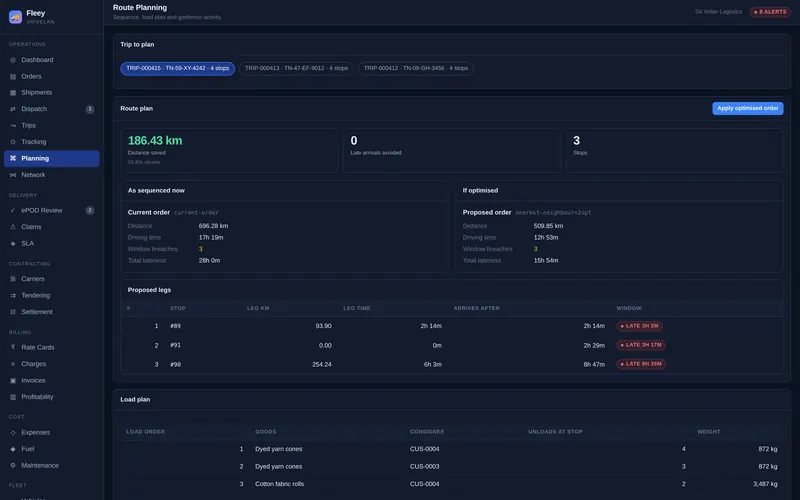Click the Tendering sidebar icon

[x=13, y=295]
